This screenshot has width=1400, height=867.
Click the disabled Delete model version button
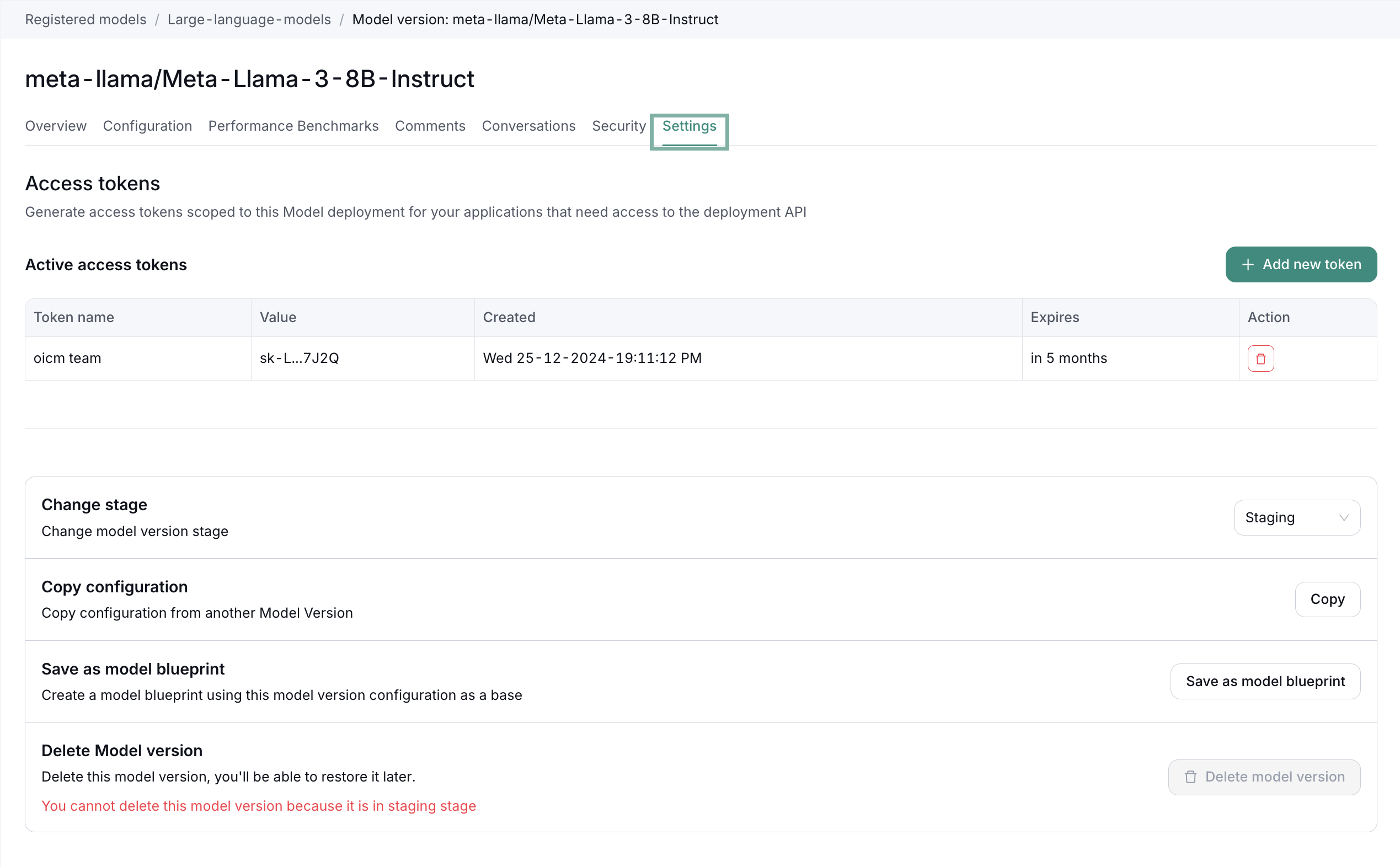tap(1265, 777)
